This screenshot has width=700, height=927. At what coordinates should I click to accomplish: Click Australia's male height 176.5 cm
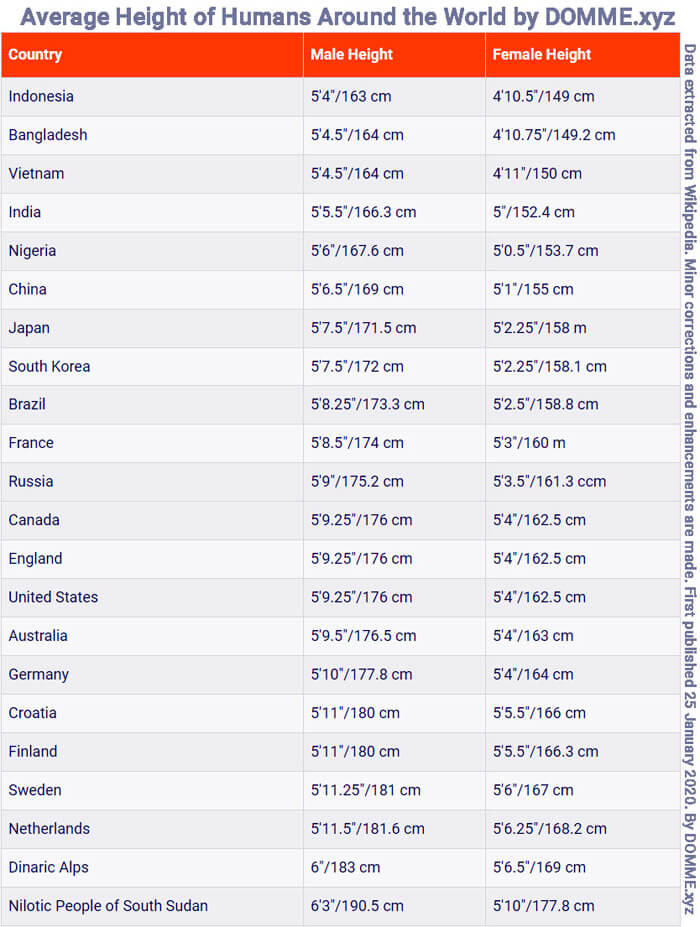click(x=364, y=636)
